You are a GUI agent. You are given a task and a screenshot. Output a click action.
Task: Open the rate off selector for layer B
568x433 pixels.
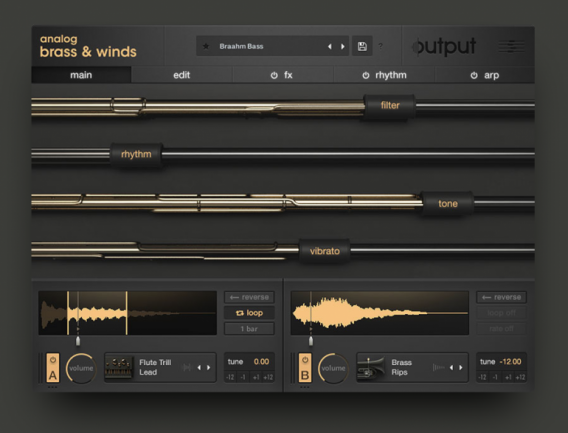(501, 329)
